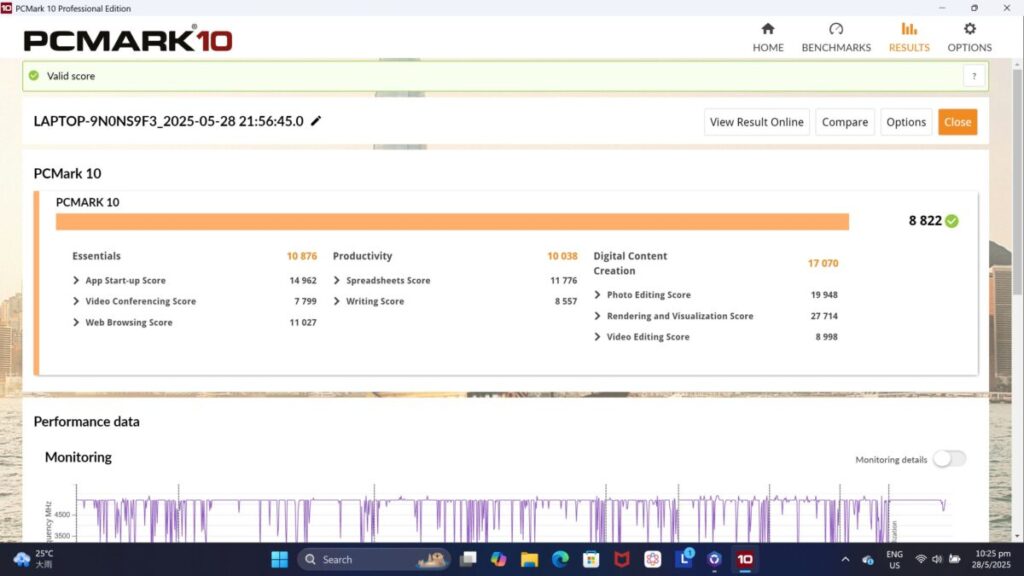Click the PCMark 10 title bar icon
This screenshot has height=576, width=1024.
7,8
